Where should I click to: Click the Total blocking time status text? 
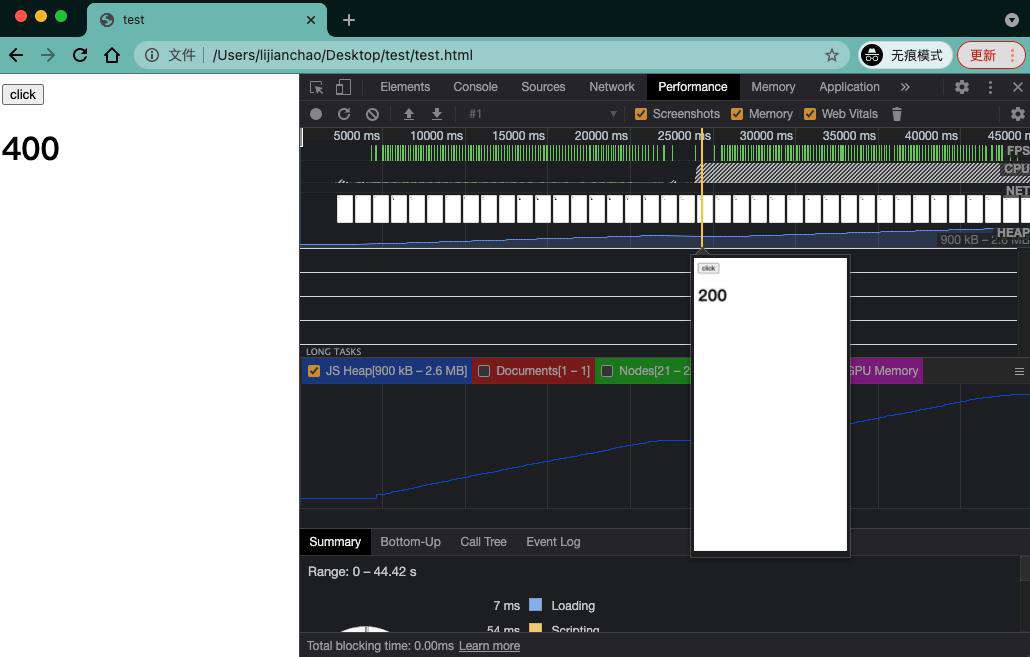click(380, 646)
